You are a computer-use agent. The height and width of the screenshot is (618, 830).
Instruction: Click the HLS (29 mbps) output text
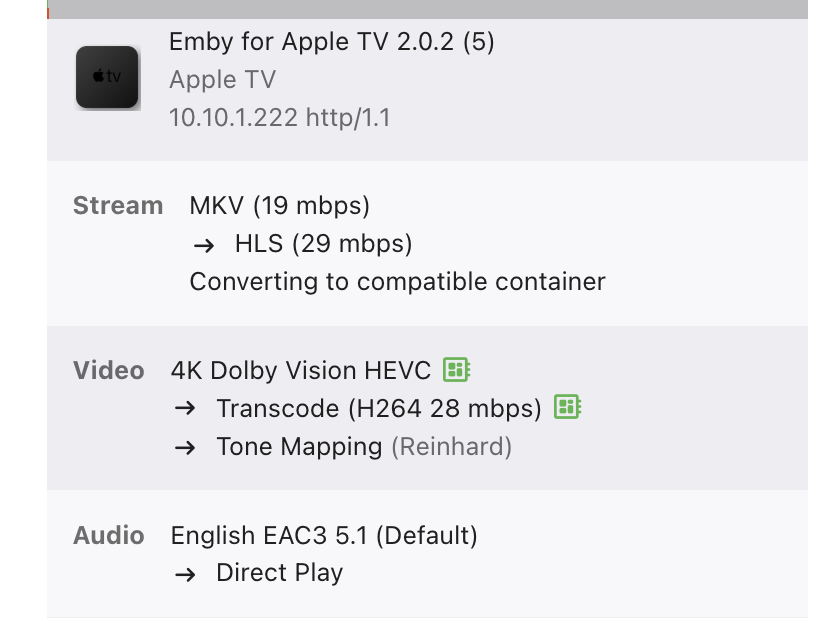(323, 244)
